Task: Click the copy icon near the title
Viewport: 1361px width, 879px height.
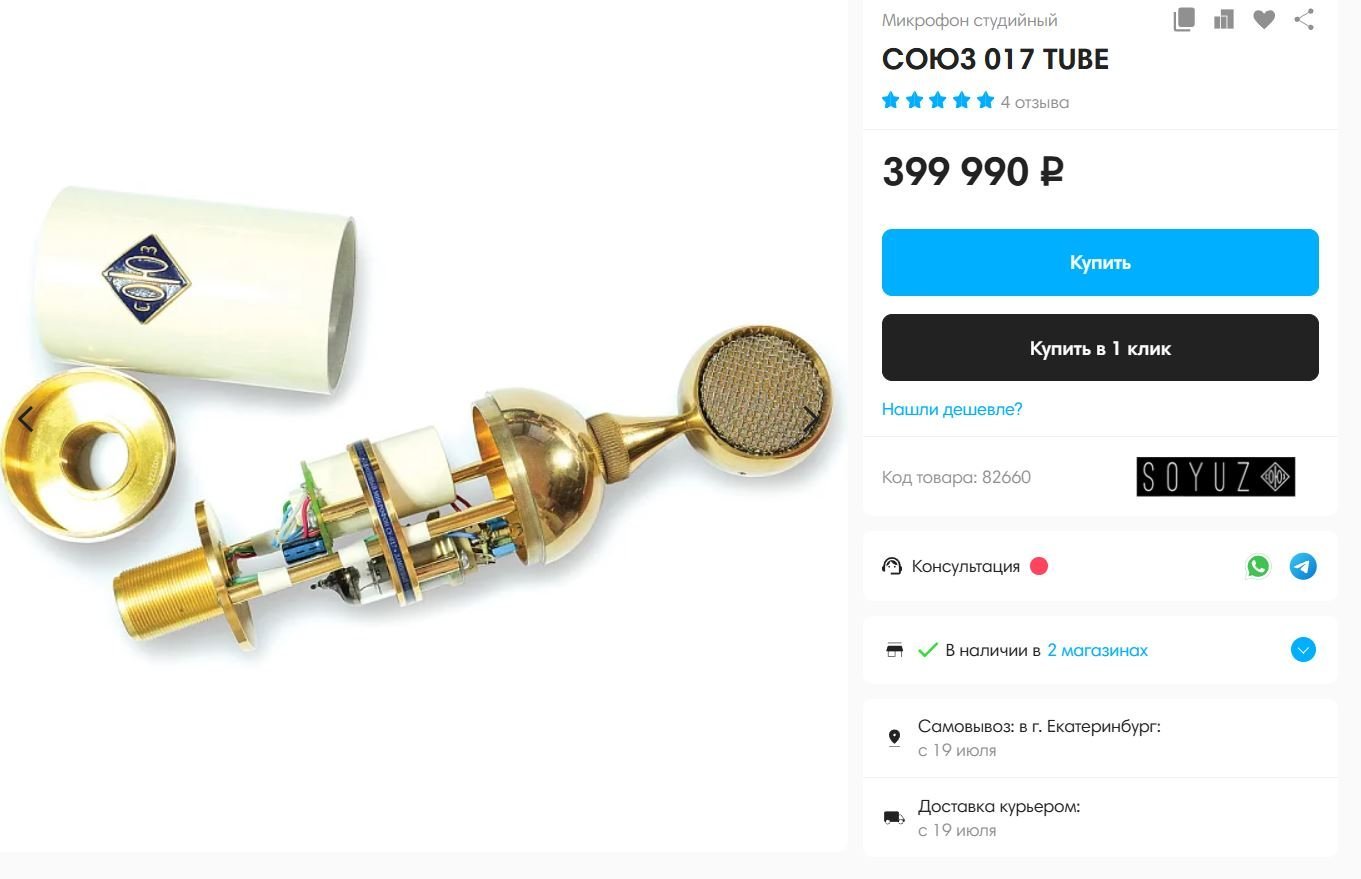Action: coord(1184,20)
